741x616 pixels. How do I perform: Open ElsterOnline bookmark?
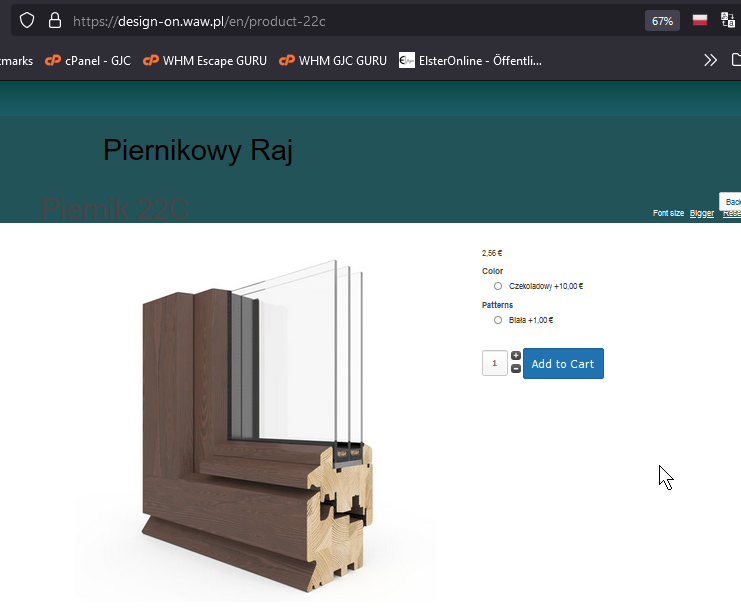click(x=470, y=61)
